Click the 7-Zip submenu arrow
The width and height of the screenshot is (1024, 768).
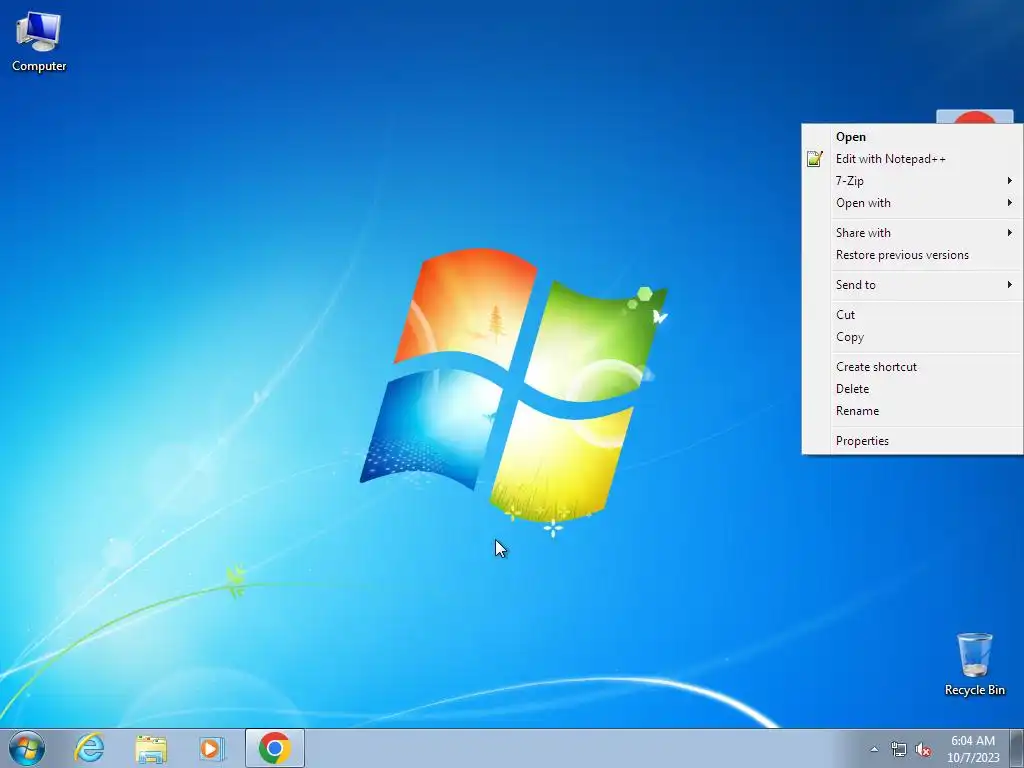(1010, 180)
